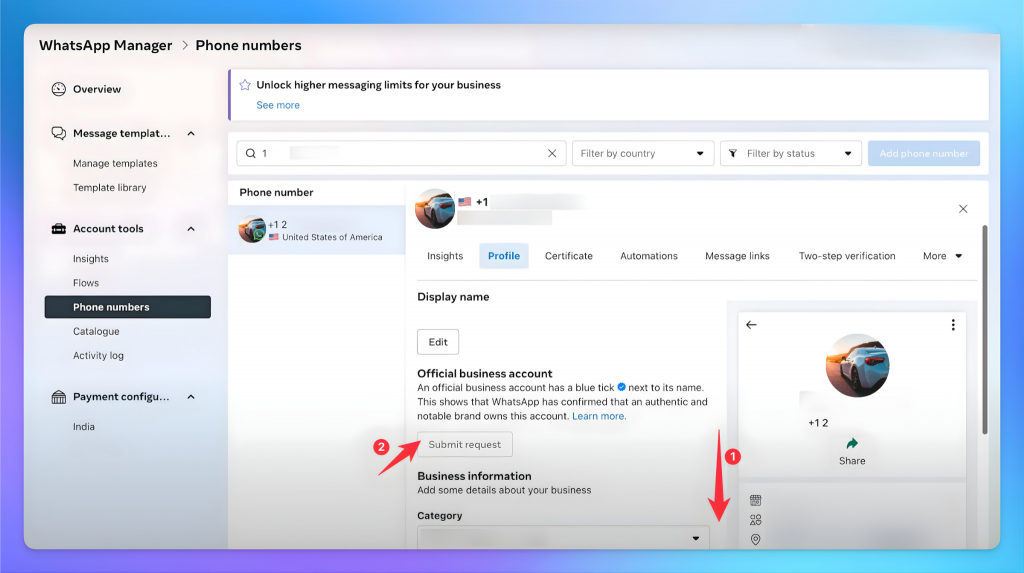
Task: Click the Account tools briefcase icon
Action: pyautogui.click(x=58, y=229)
